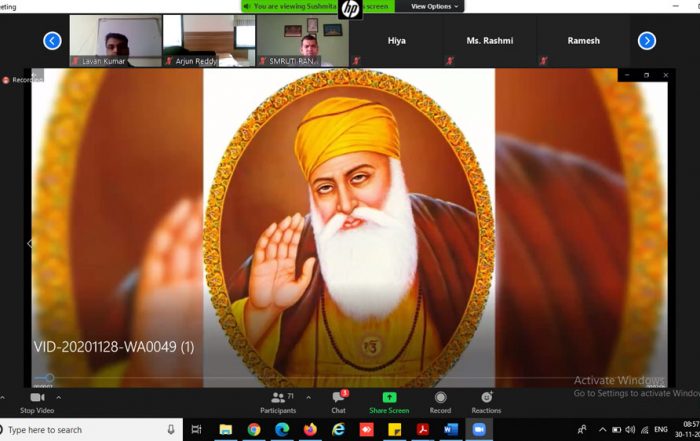
Task: Open the volume control in system tray
Action: (630, 430)
